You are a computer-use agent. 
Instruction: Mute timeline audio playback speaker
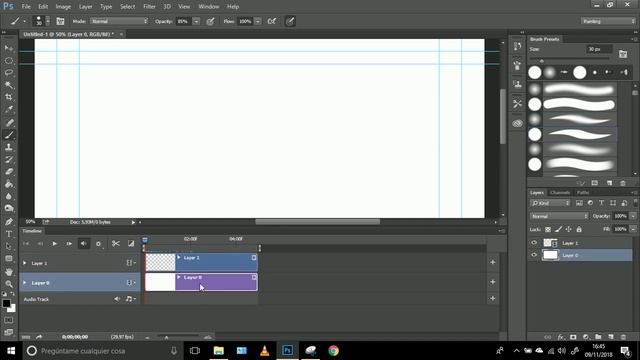pyautogui.click(x=84, y=244)
